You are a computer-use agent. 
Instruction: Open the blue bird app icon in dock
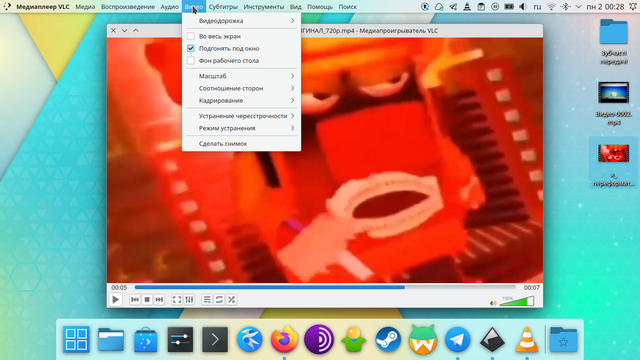tap(250, 339)
